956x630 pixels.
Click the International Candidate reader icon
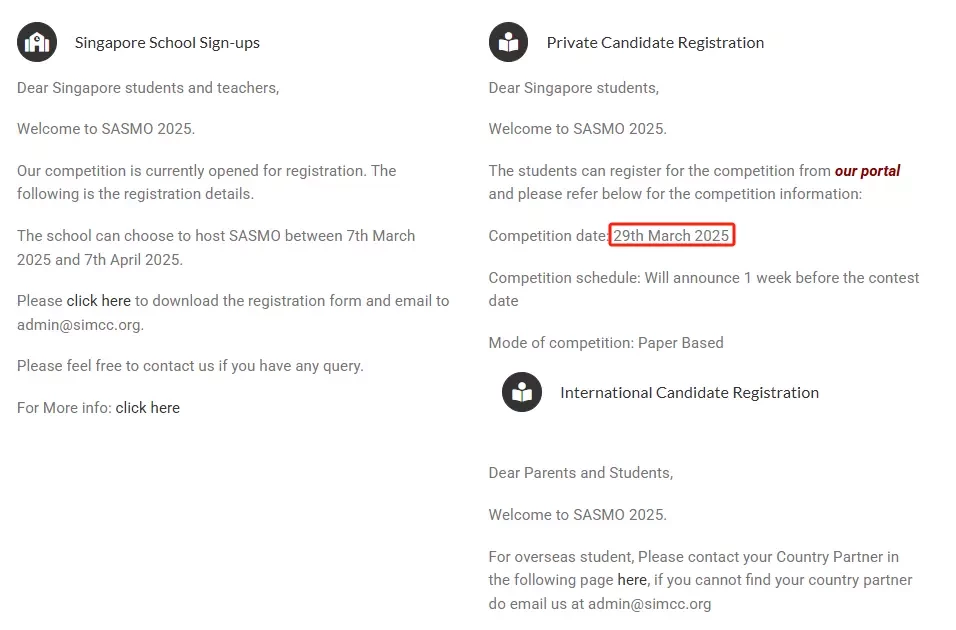tap(522, 392)
